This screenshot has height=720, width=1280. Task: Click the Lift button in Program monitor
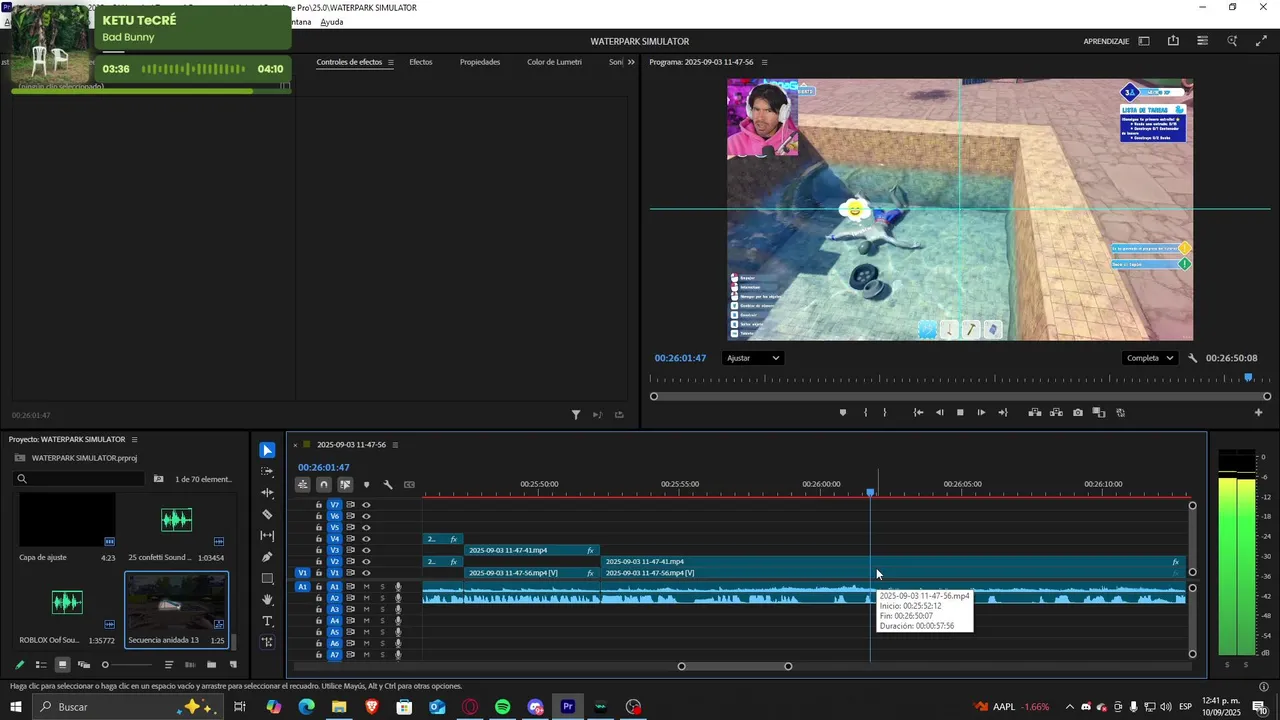(x=1035, y=412)
